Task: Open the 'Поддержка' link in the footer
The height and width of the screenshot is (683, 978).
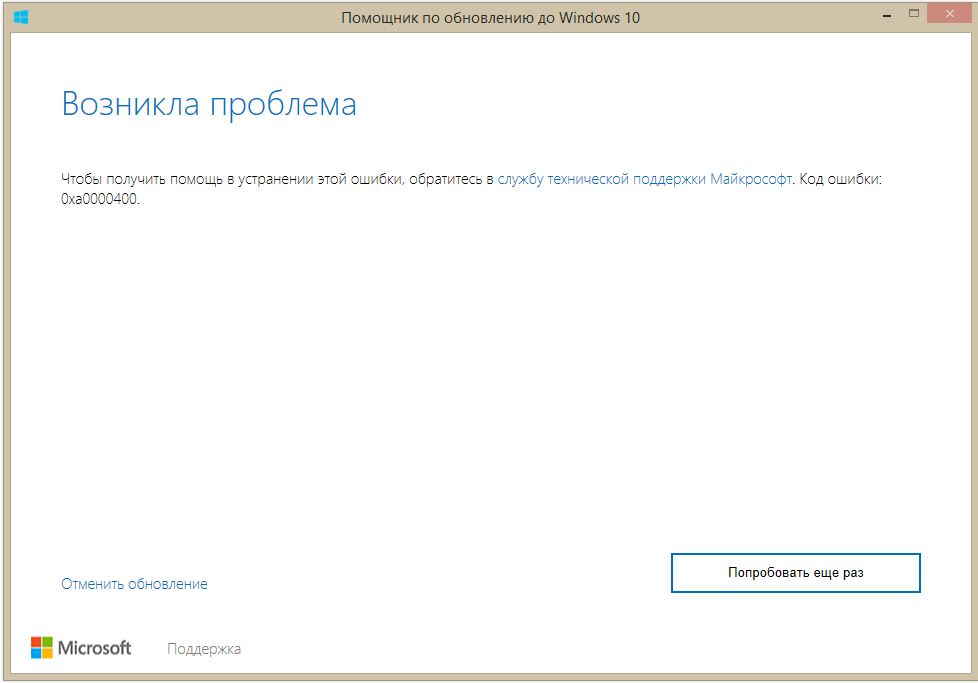Action: click(204, 649)
